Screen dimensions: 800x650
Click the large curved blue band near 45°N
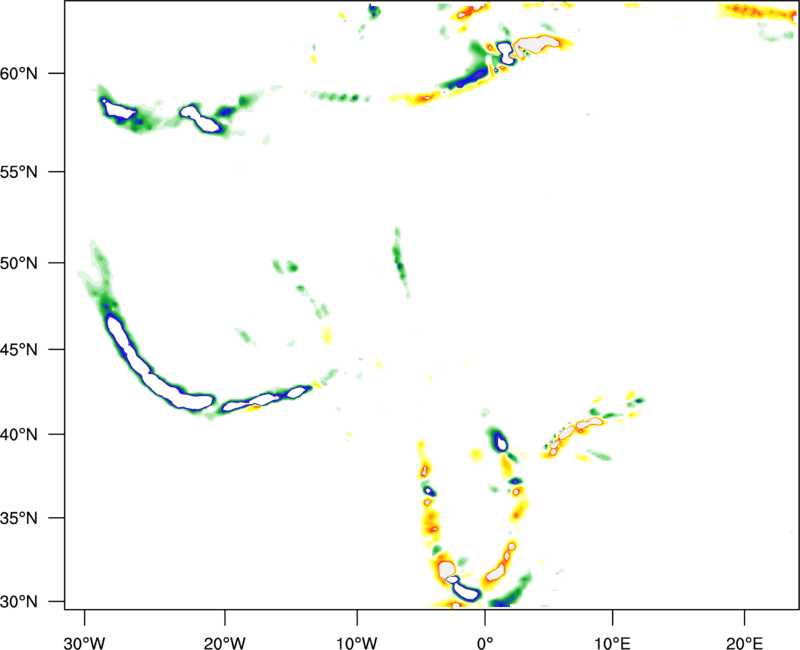(135, 355)
